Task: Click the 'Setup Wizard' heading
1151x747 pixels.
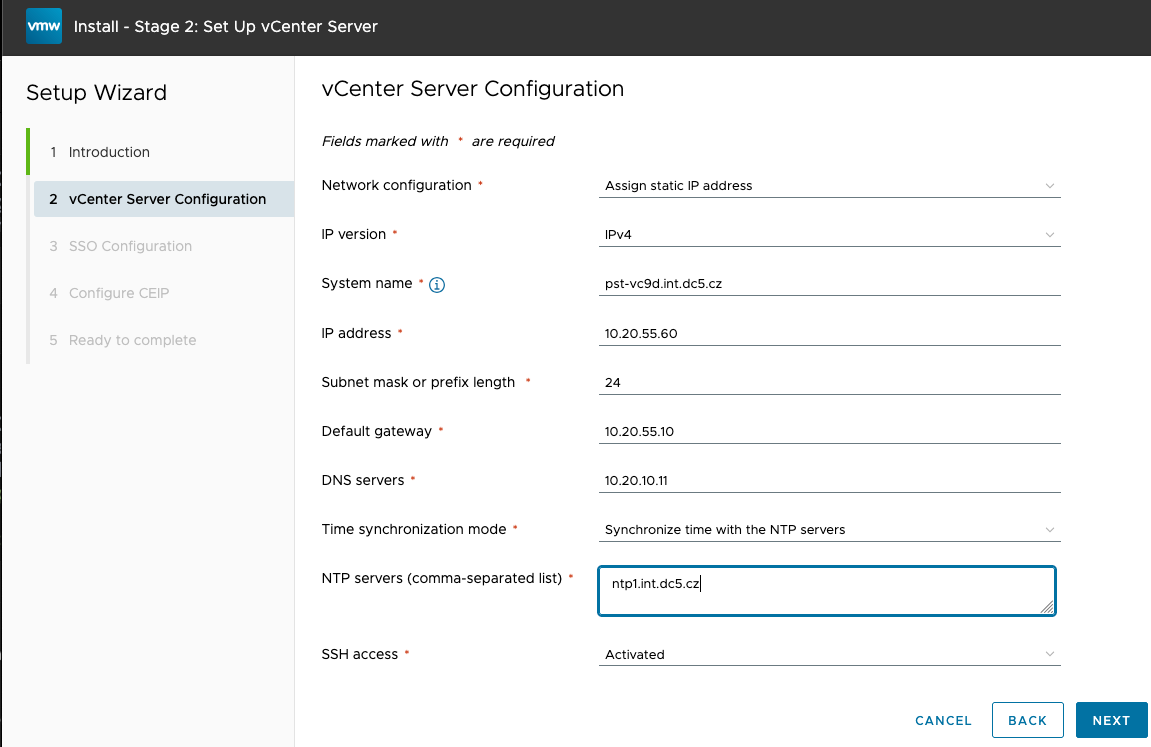Action: point(96,92)
